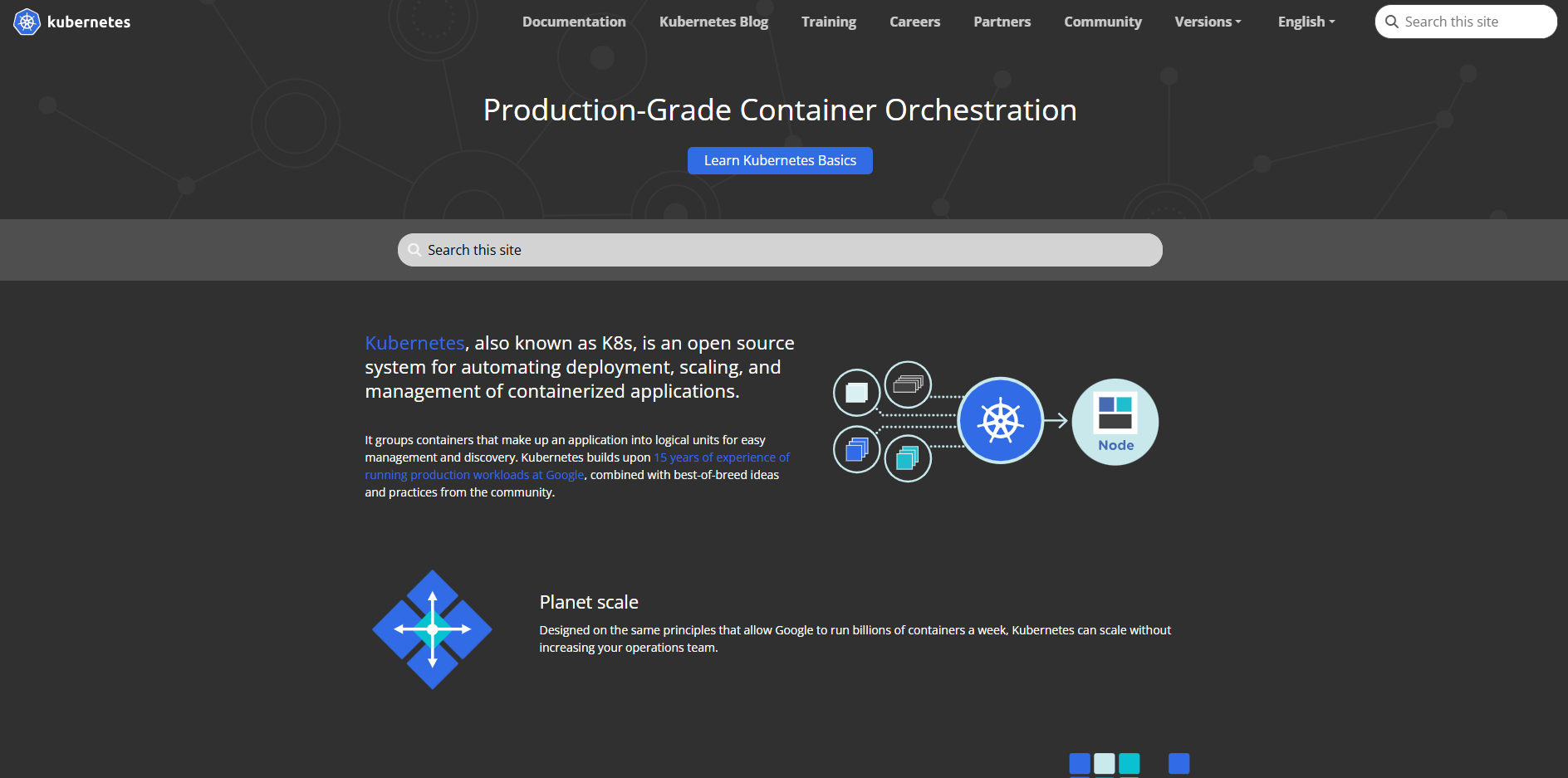Select the blue stacked containers icon in the diagram
1568x778 pixels.
856,449
